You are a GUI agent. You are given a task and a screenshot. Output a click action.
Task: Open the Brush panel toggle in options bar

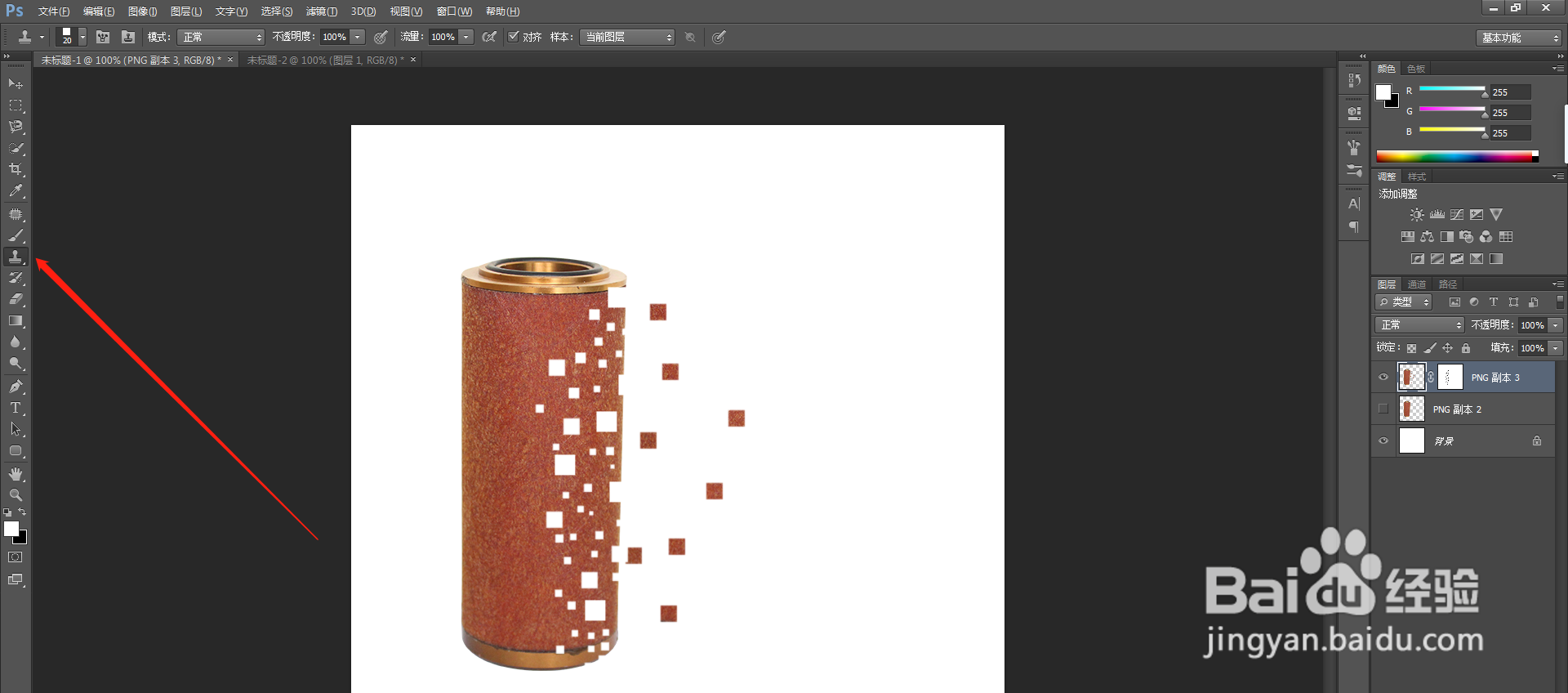click(103, 37)
